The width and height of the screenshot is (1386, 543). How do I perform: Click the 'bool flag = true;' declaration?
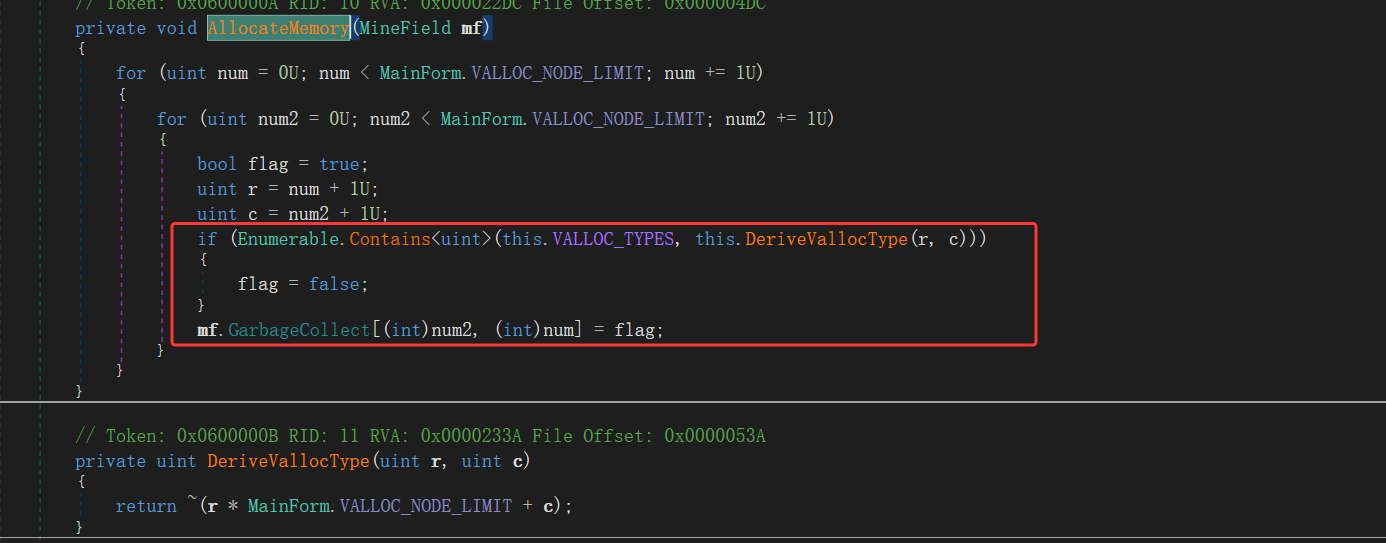(x=283, y=164)
